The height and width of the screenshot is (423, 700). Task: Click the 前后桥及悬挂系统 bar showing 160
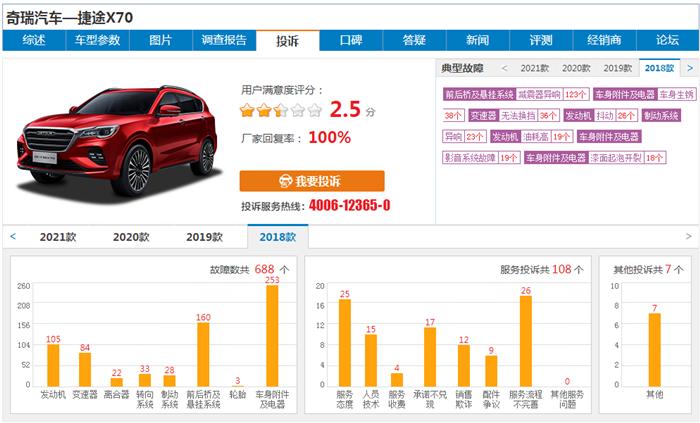203,355
